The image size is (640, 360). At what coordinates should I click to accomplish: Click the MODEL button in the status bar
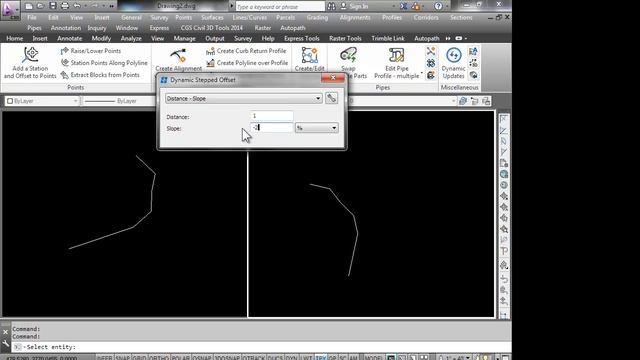point(373,358)
